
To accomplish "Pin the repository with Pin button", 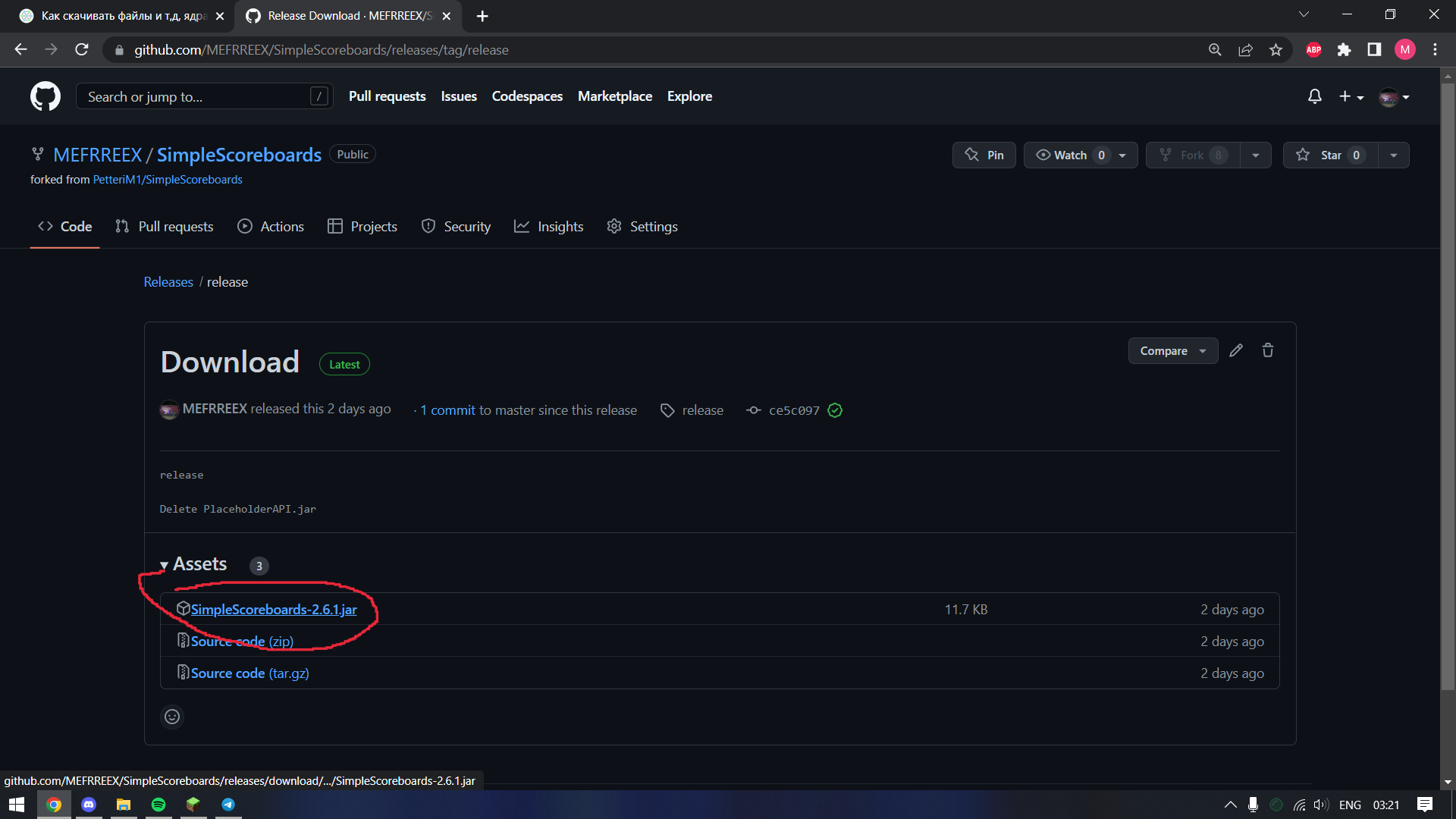I will click(984, 155).
